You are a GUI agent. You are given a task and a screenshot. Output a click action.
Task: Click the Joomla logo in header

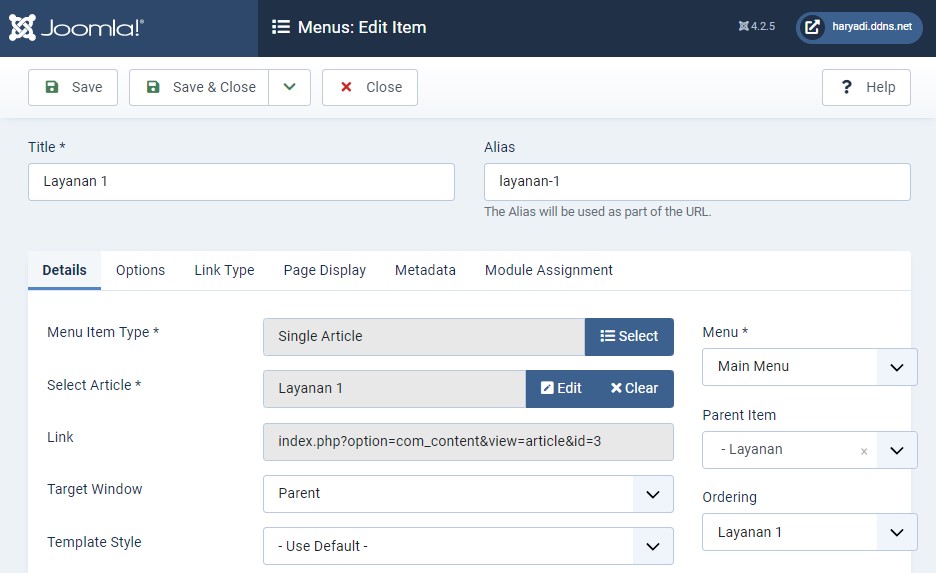[76, 27]
